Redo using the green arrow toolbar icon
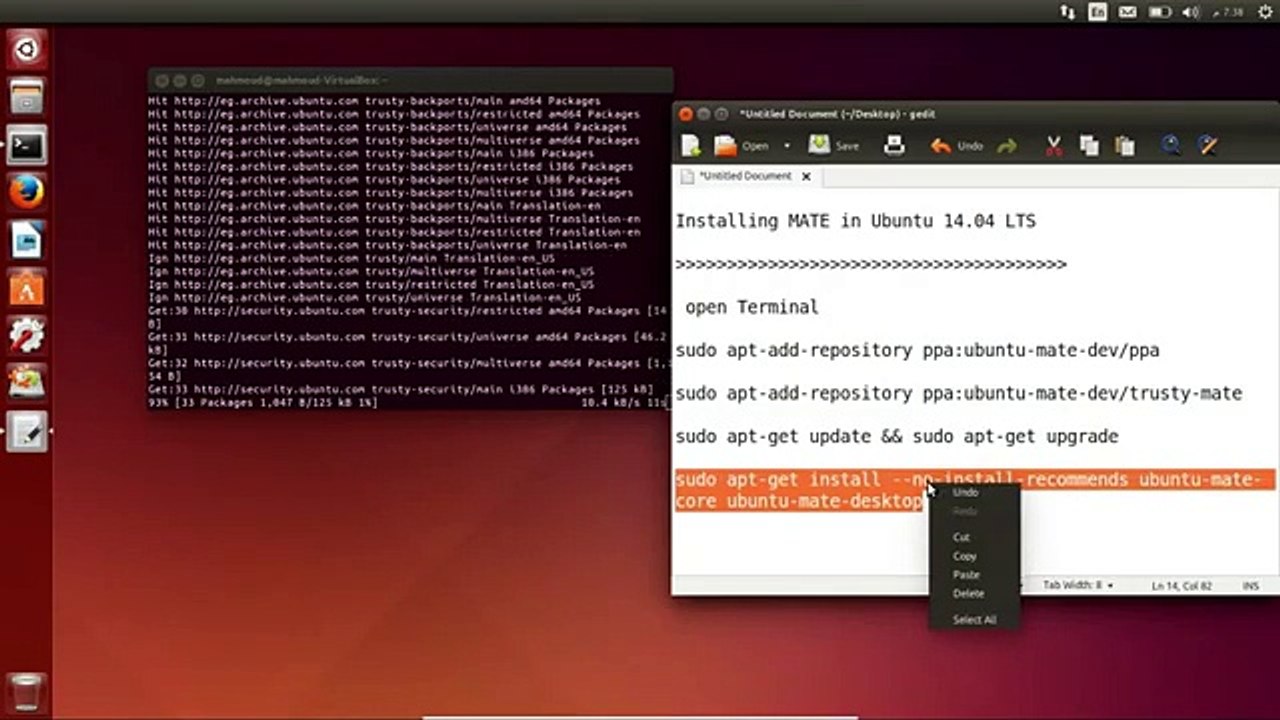1280x720 pixels. [1007, 146]
